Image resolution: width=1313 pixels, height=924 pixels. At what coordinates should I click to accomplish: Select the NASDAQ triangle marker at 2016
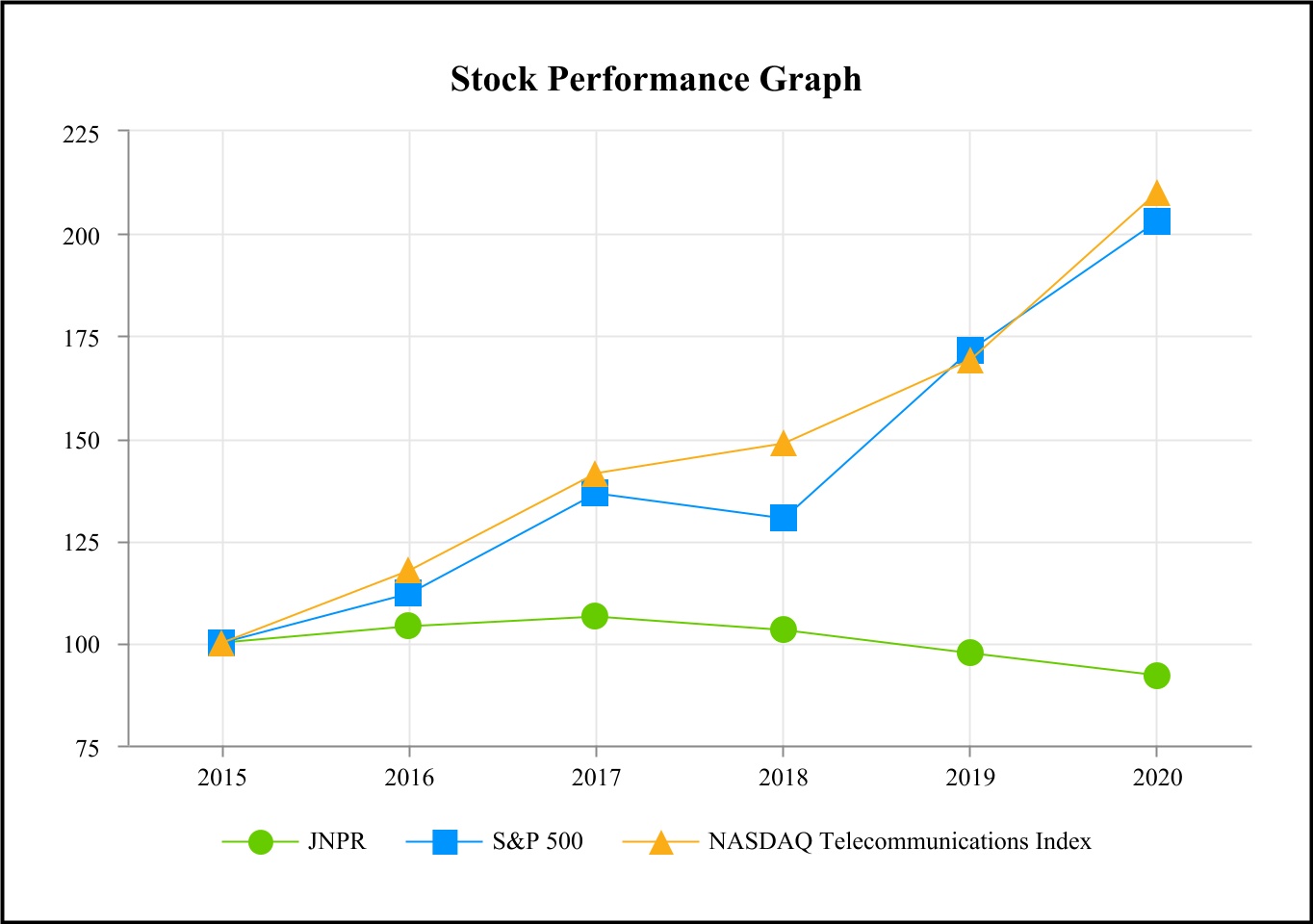(x=408, y=570)
